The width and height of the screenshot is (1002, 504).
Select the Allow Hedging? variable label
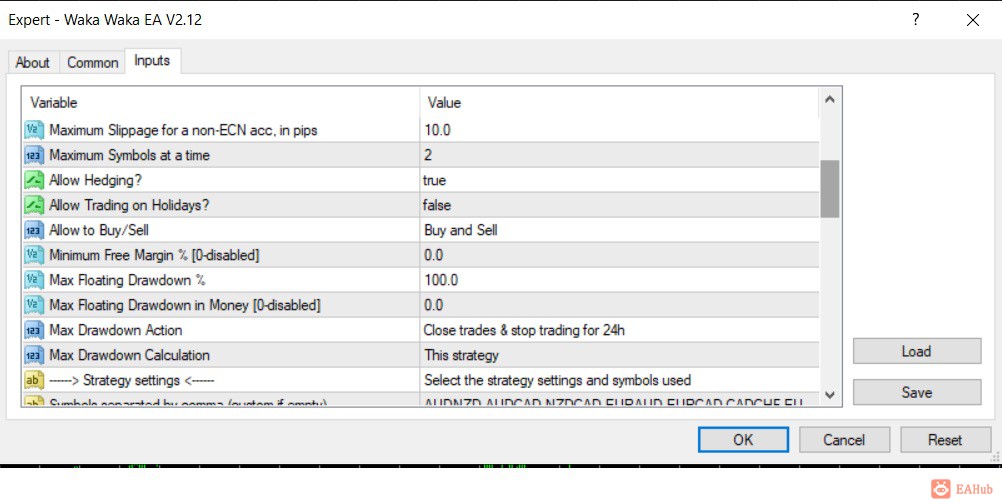tap(96, 180)
